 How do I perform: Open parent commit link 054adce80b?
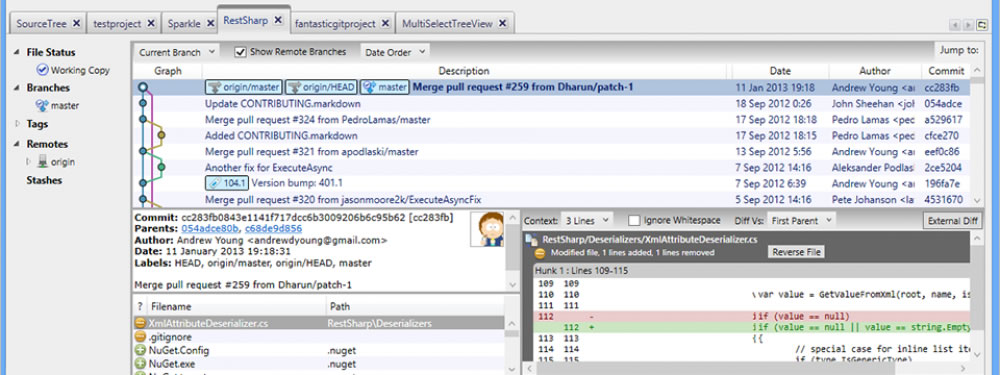(x=210, y=228)
